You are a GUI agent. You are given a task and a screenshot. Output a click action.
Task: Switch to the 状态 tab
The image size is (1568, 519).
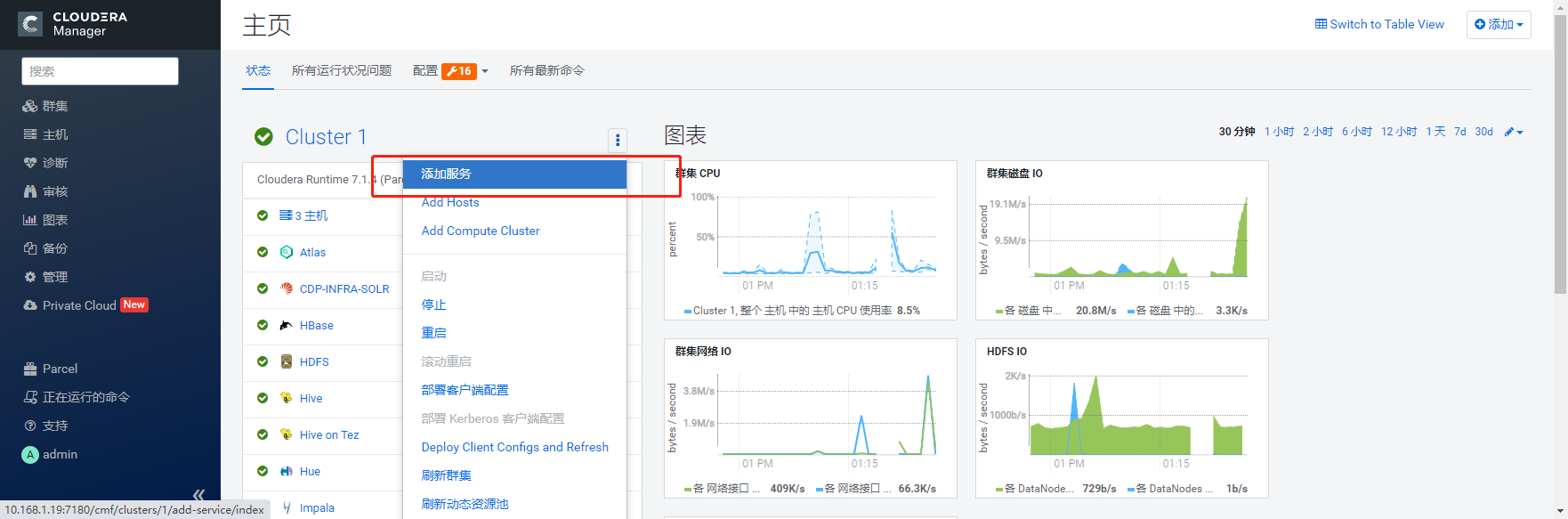pyautogui.click(x=258, y=70)
